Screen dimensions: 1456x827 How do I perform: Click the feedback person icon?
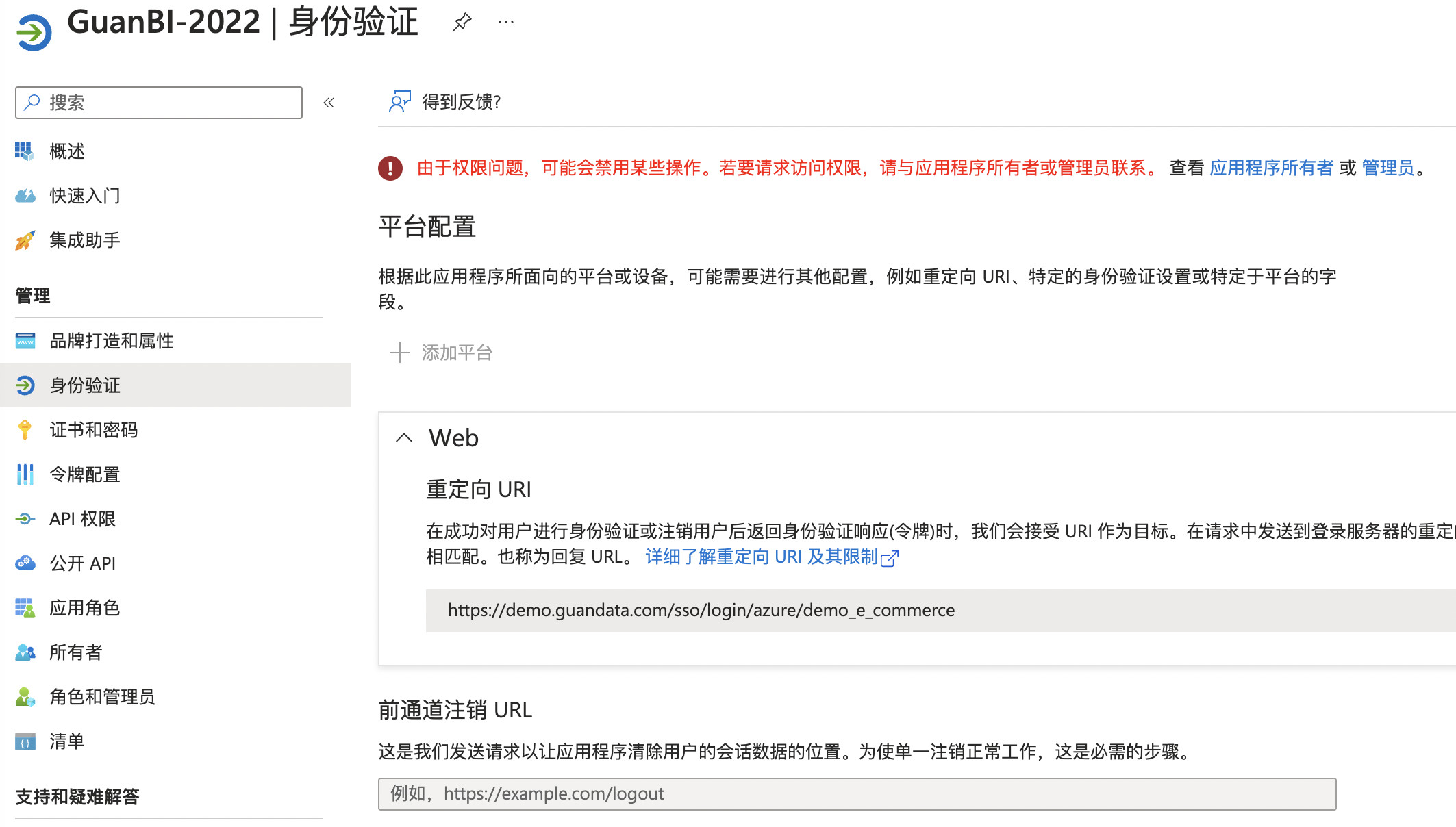[x=399, y=102]
